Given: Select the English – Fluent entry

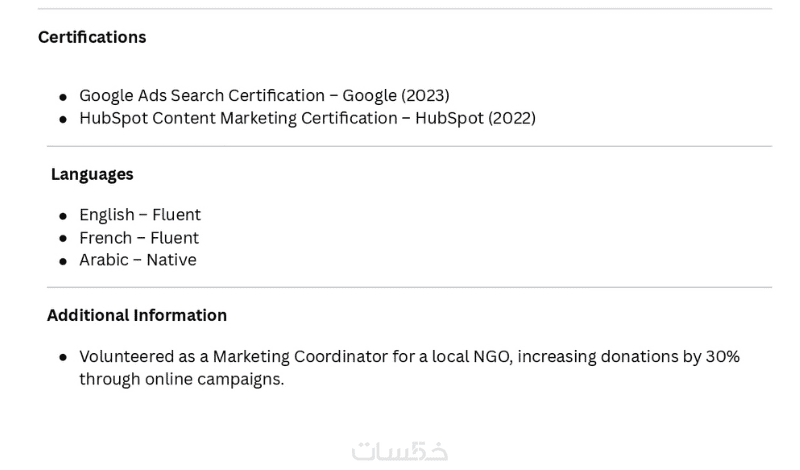Looking at the screenshot, I should click(140, 215).
